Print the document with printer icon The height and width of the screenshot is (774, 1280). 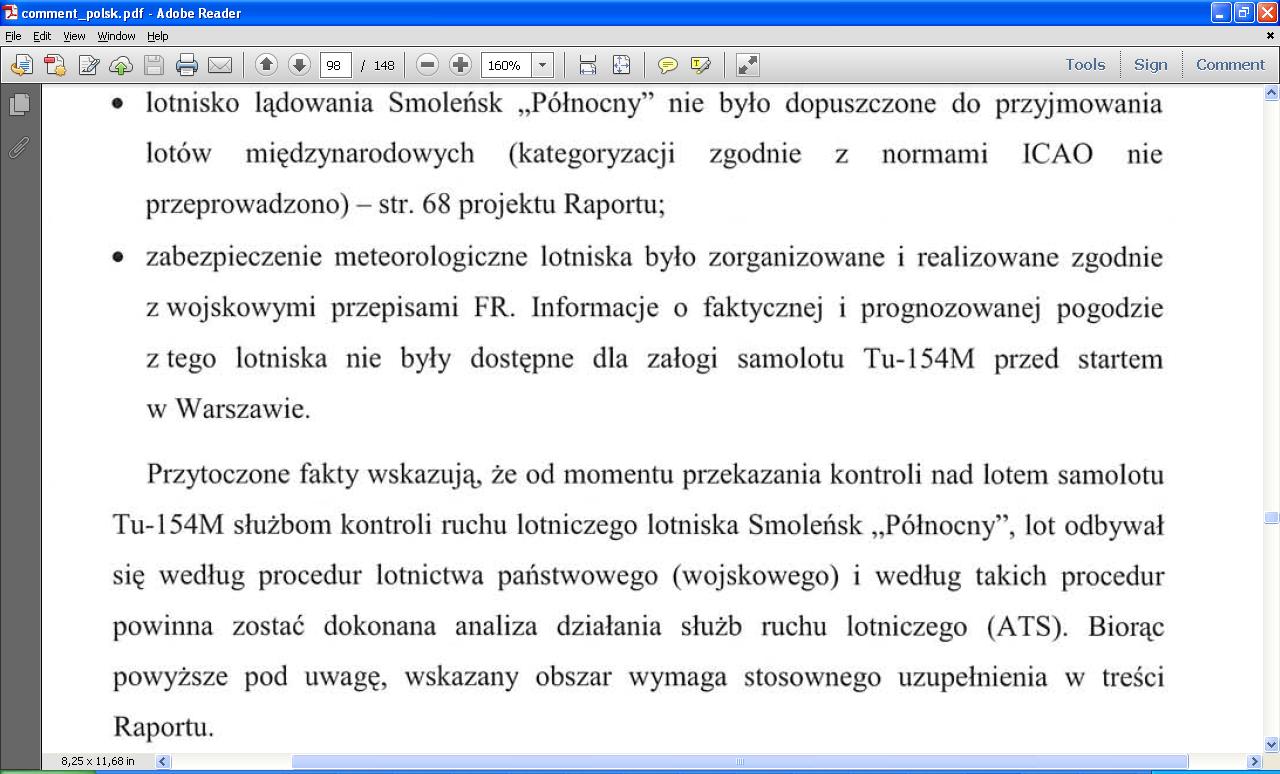point(187,65)
